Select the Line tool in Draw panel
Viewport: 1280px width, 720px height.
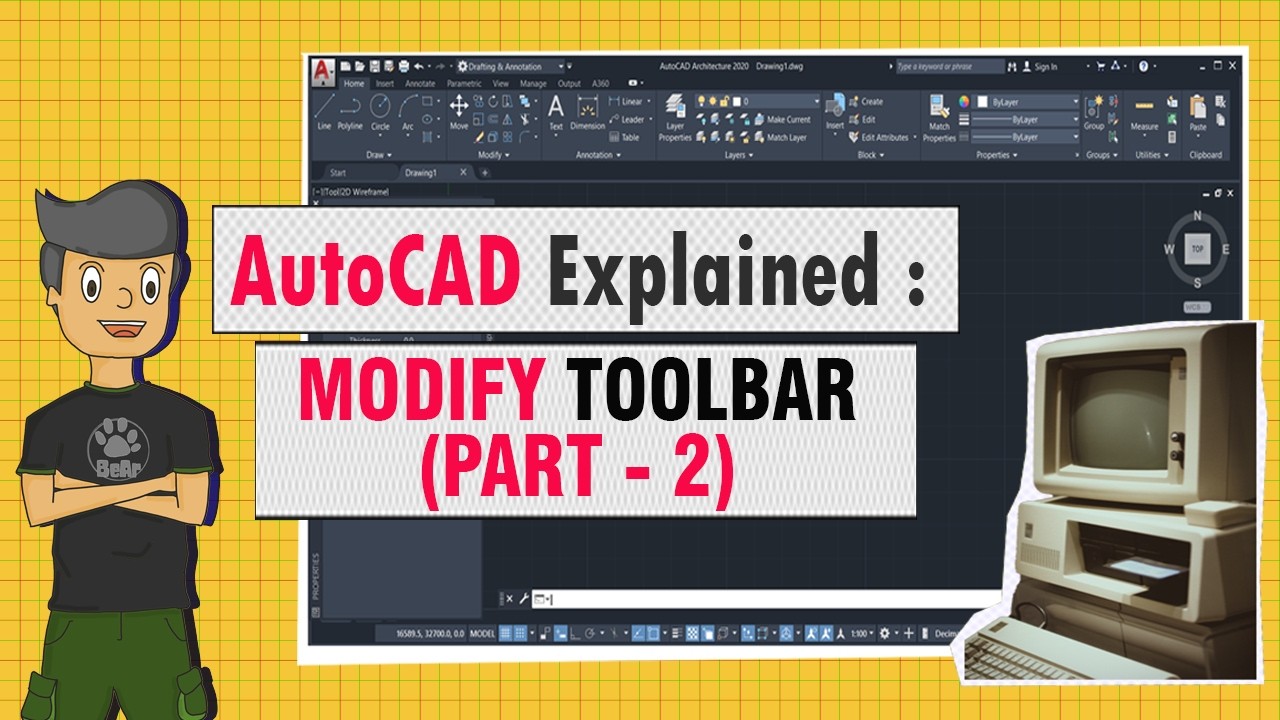pos(324,113)
